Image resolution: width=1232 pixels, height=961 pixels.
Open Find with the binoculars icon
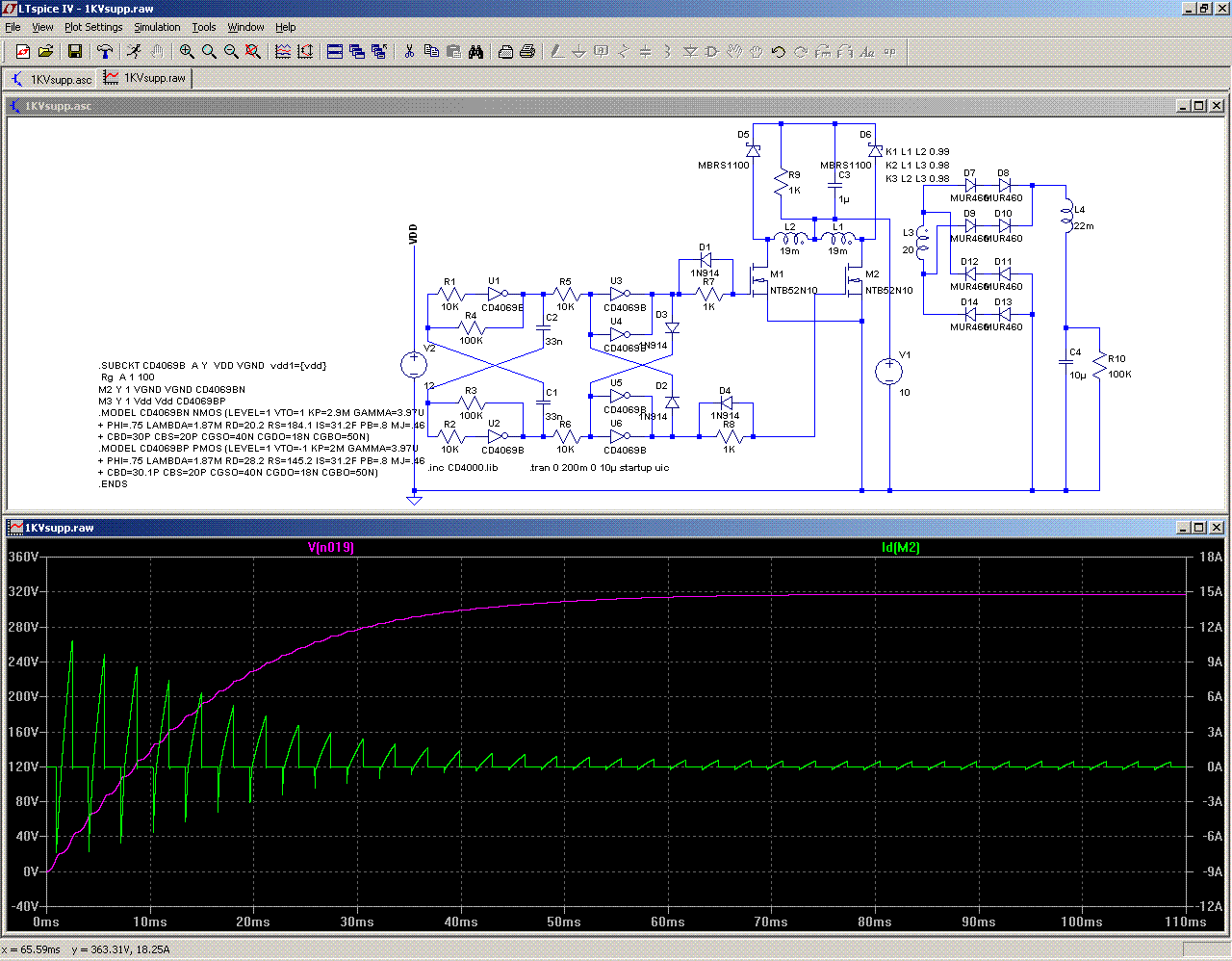point(475,52)
